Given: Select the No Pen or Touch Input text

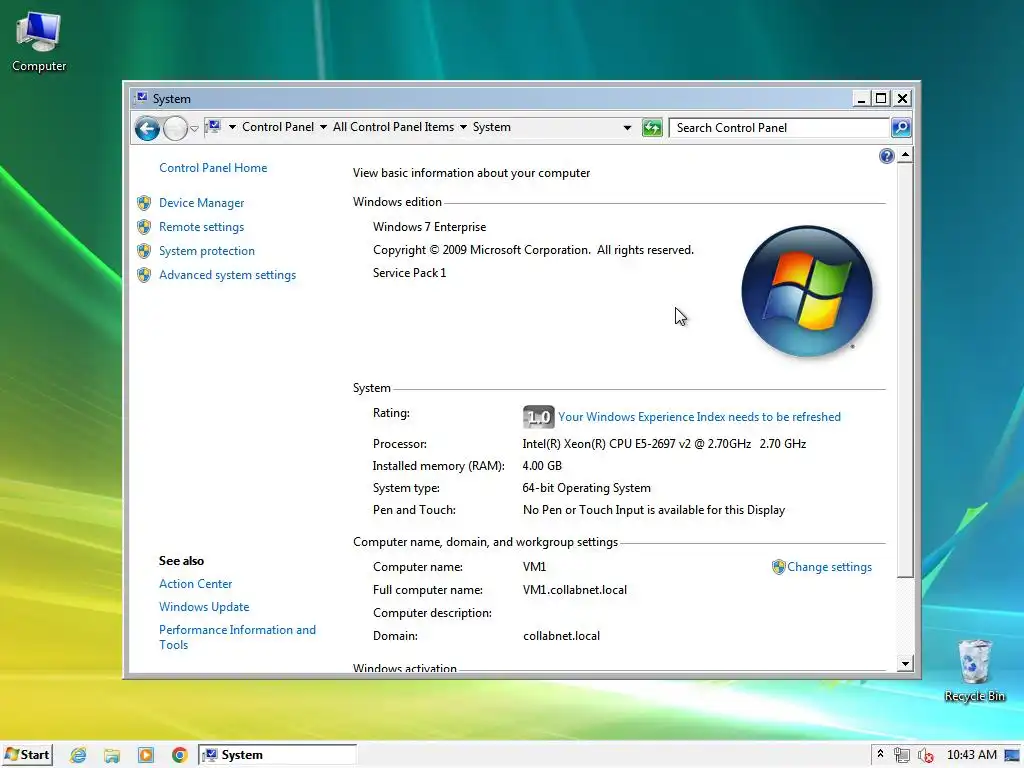Looking at the screenshot, I should (x=654, y=510).
